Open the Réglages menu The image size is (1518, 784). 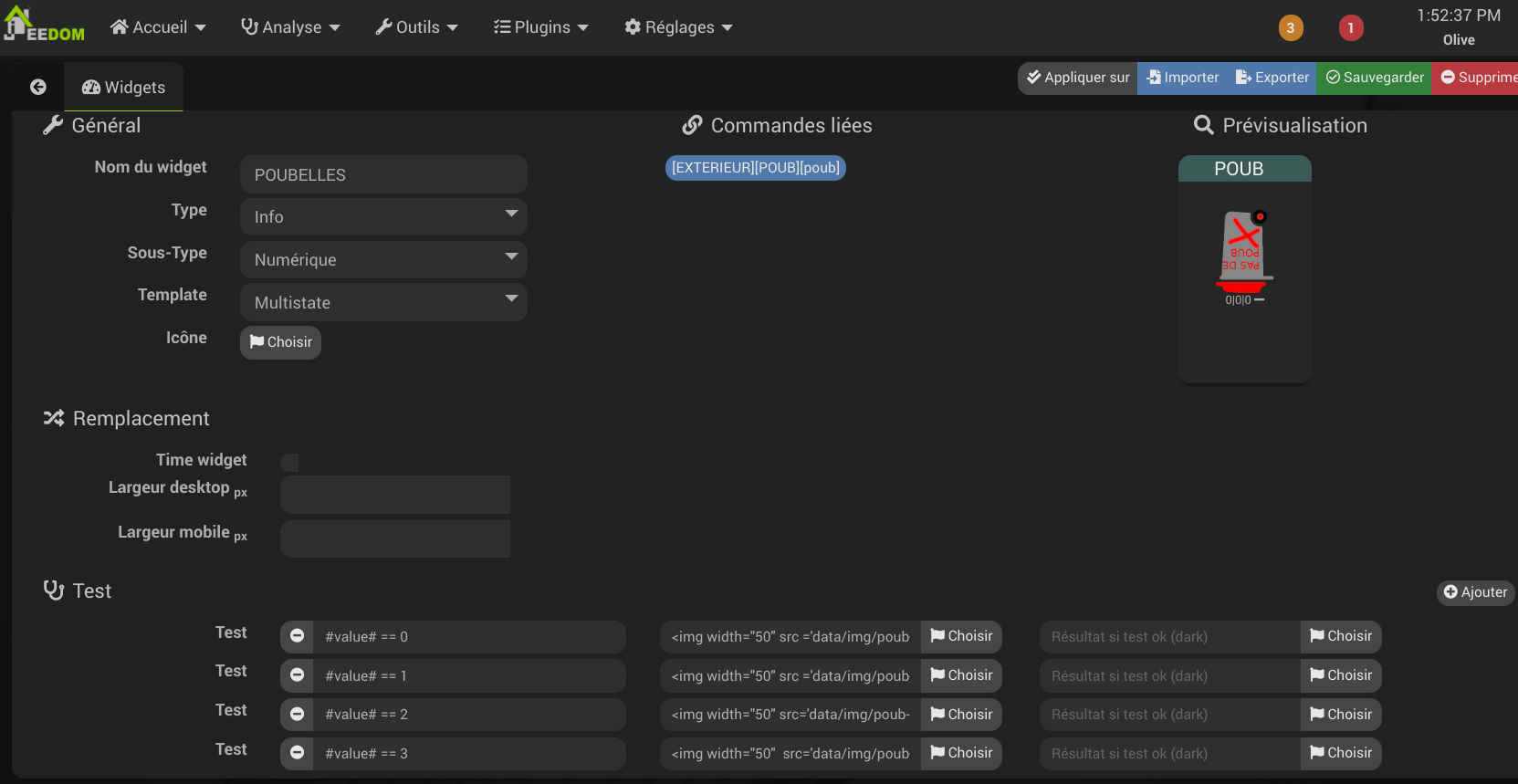(678, 27)
